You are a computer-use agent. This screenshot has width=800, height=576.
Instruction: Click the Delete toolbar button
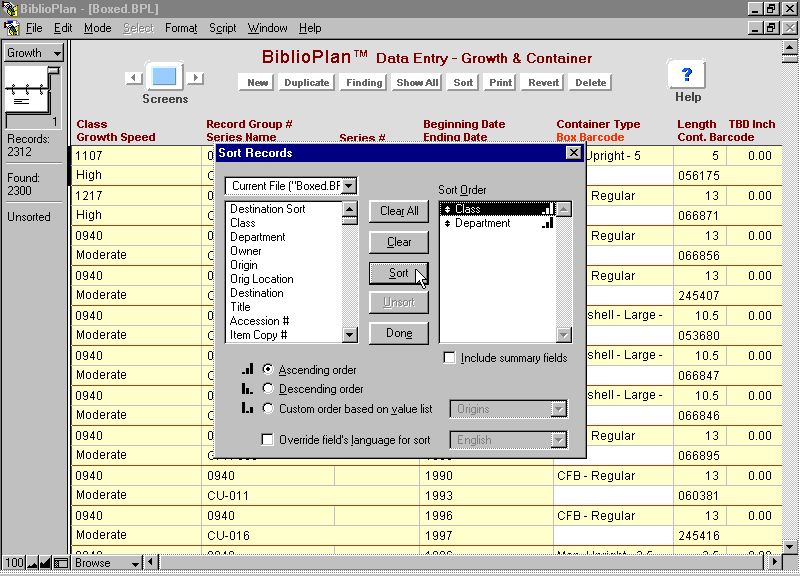click(x=590, y=82)
